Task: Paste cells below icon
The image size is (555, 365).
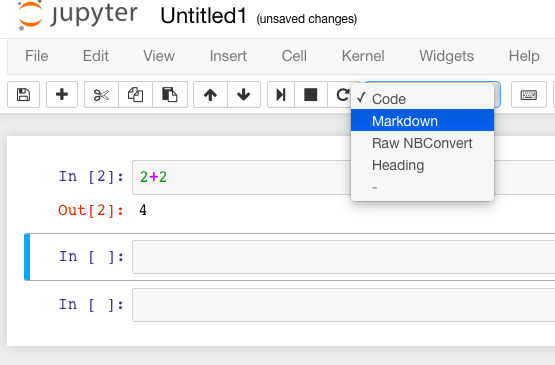Action: pos(170,95)
